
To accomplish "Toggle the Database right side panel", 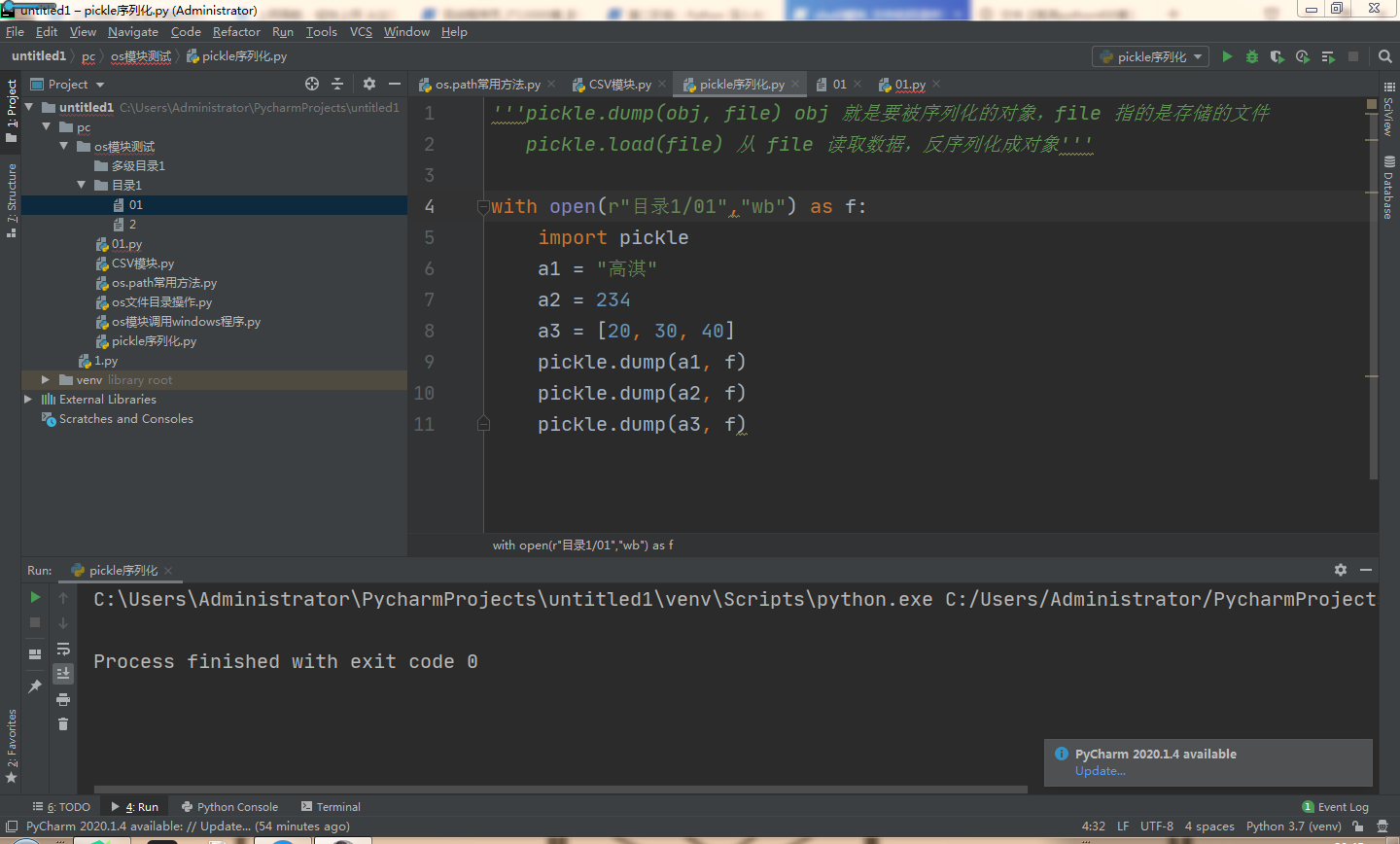I will 1388,188.
